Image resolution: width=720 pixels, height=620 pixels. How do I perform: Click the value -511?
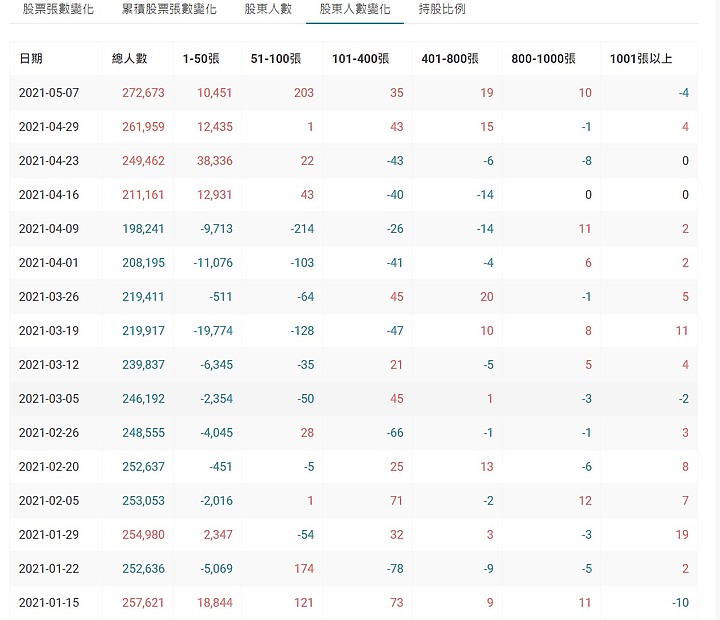[221, 297]
